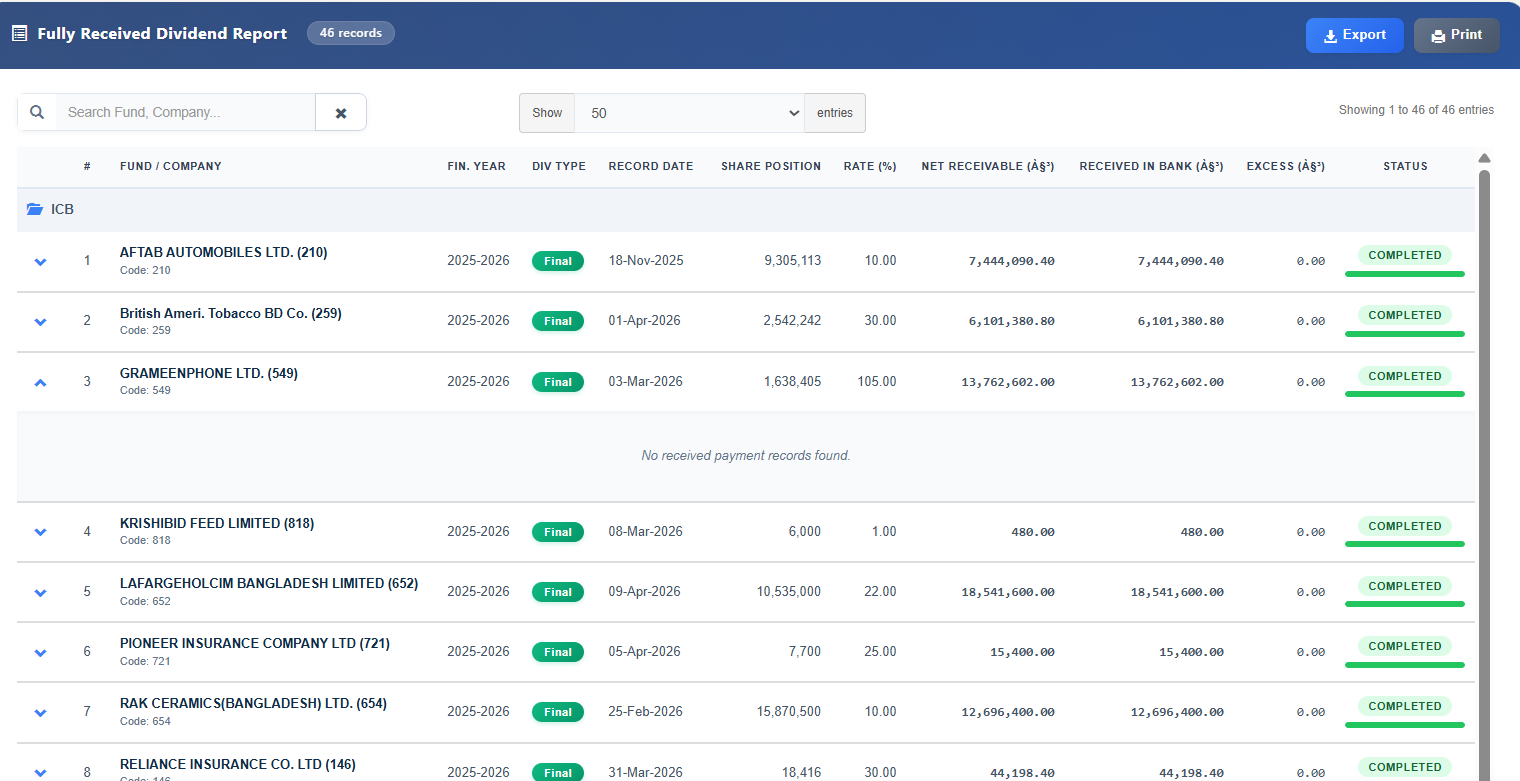Viewport: 1520px width, 781px height.
Task: Expand the KRISHIBID FEED LIMITED row
Action: point(41,532)
